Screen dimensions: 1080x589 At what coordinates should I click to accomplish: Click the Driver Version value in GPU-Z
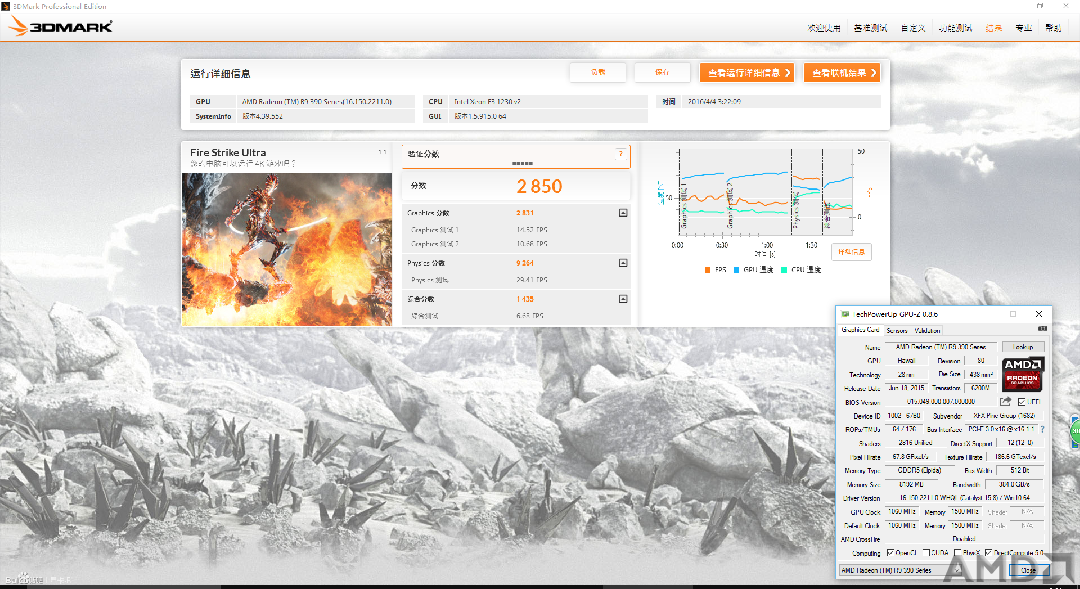coord(964,498)
